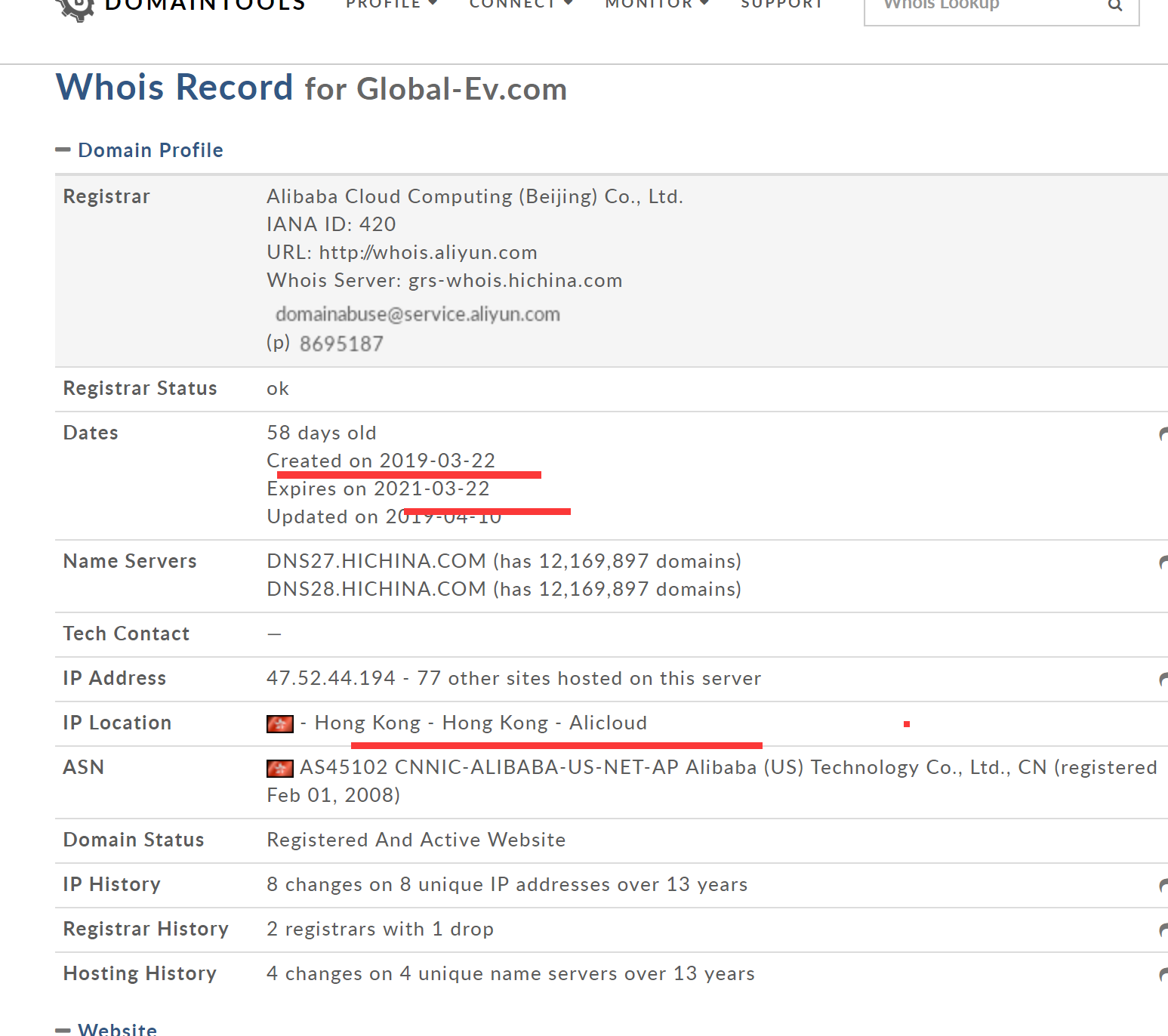Screen dimensions: 1168x1036
Task: Click the share arrow in IP History row
Action: [x=1163, y=885]
